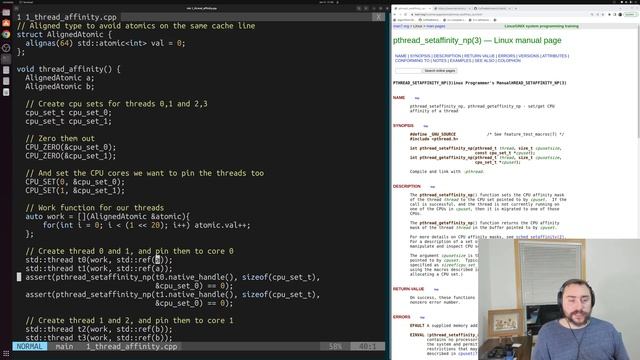Jump to the VERSIONS section link
The width and height of the screenshot is (640, 360).
(528, 56)
